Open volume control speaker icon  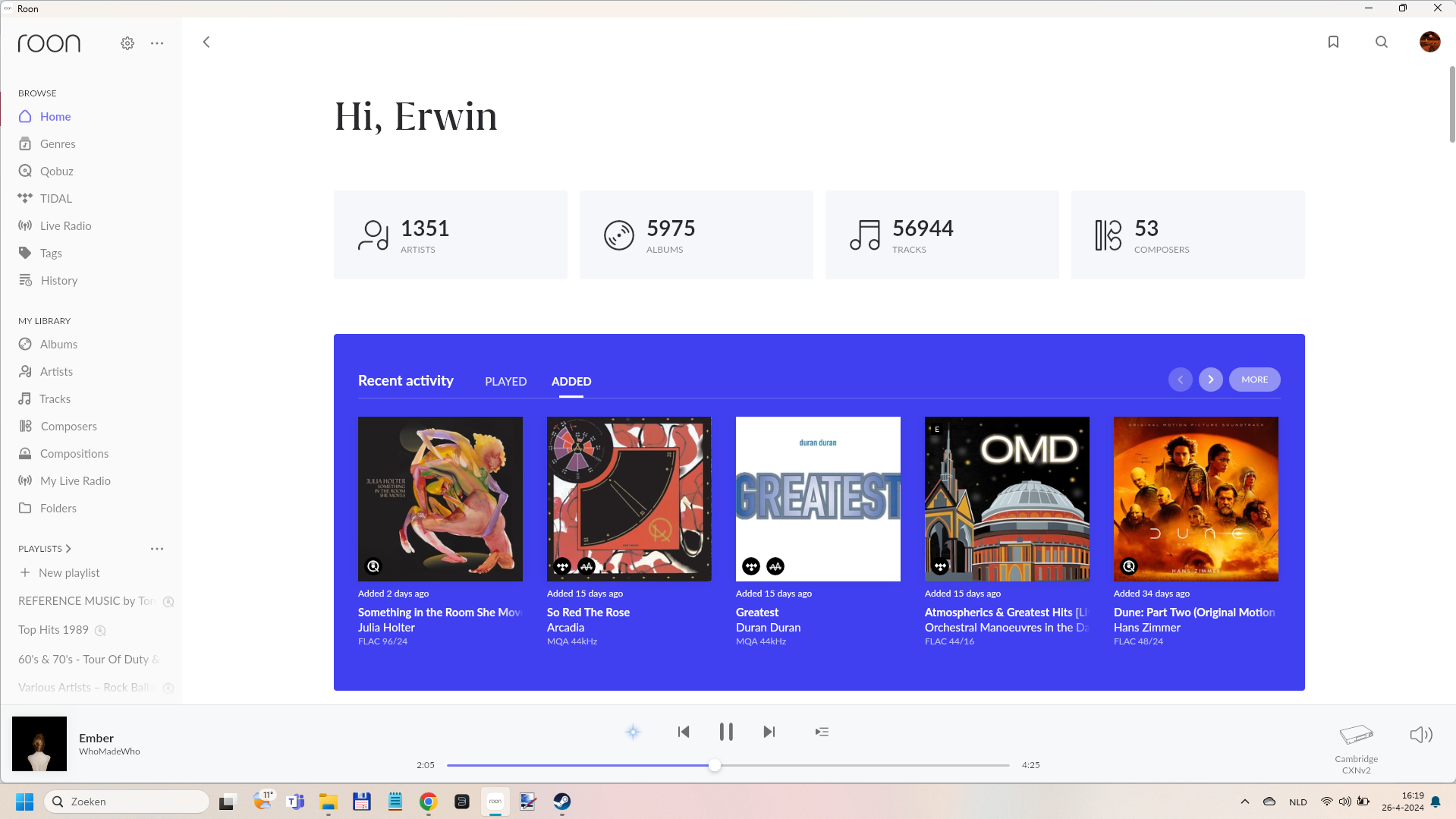[1420, 734]
